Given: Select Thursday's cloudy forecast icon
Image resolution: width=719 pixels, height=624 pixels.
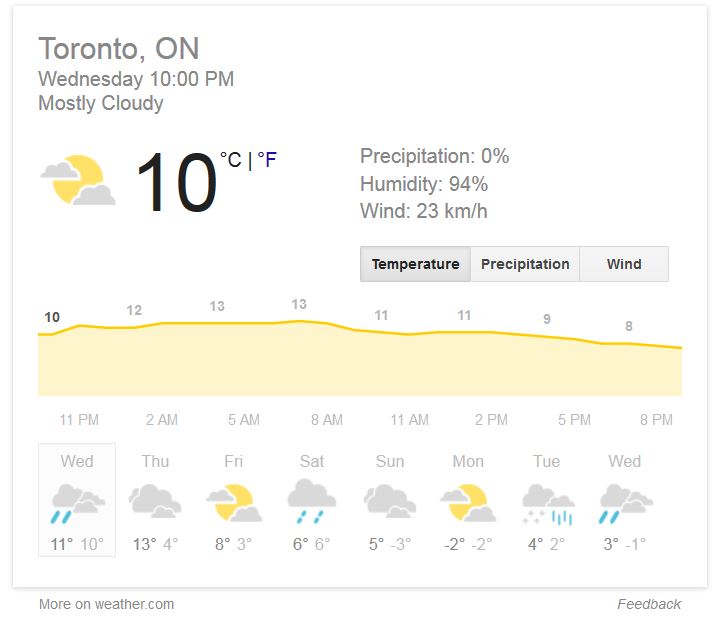Looking at the screenshot, I should (155, 501).
